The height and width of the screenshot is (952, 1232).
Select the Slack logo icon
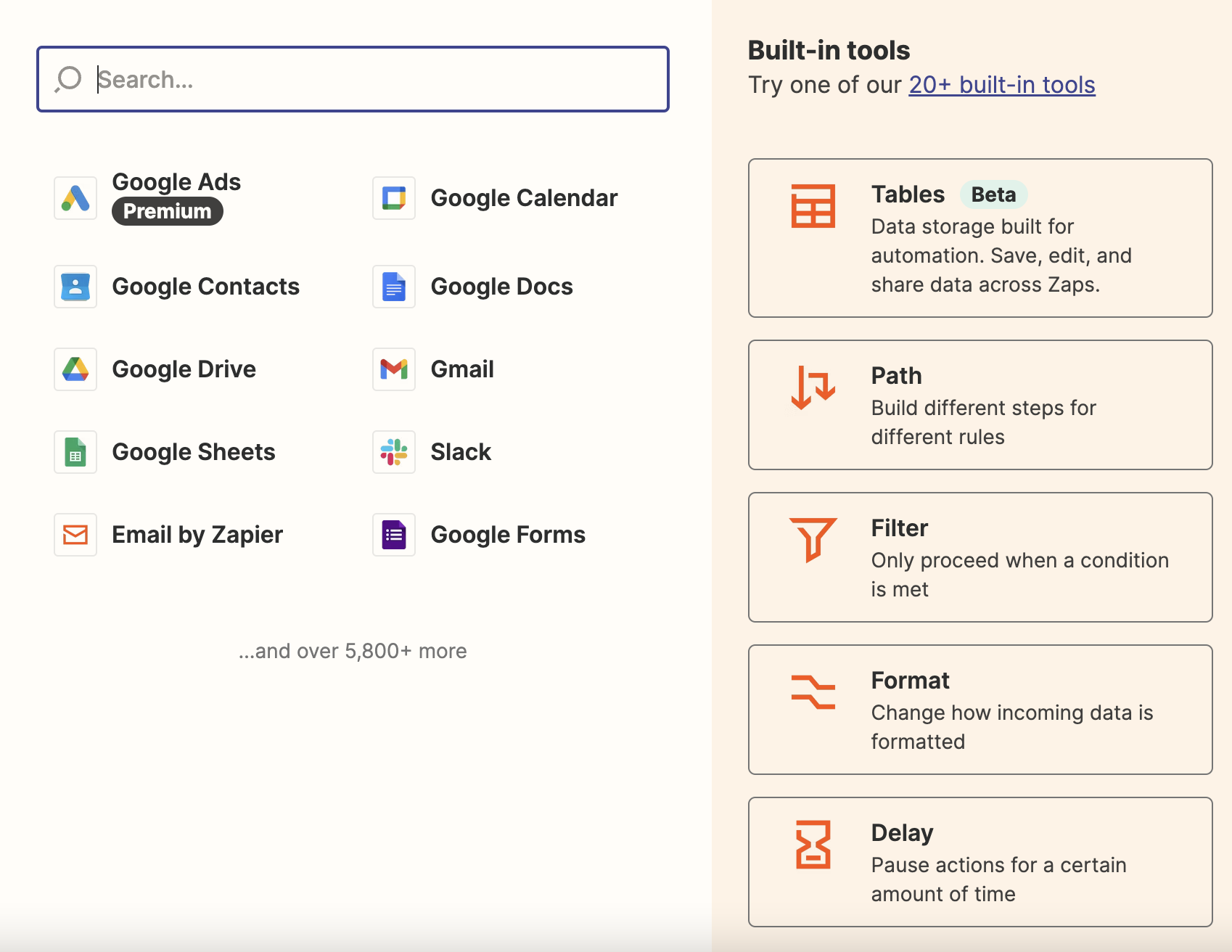point(394,452)
